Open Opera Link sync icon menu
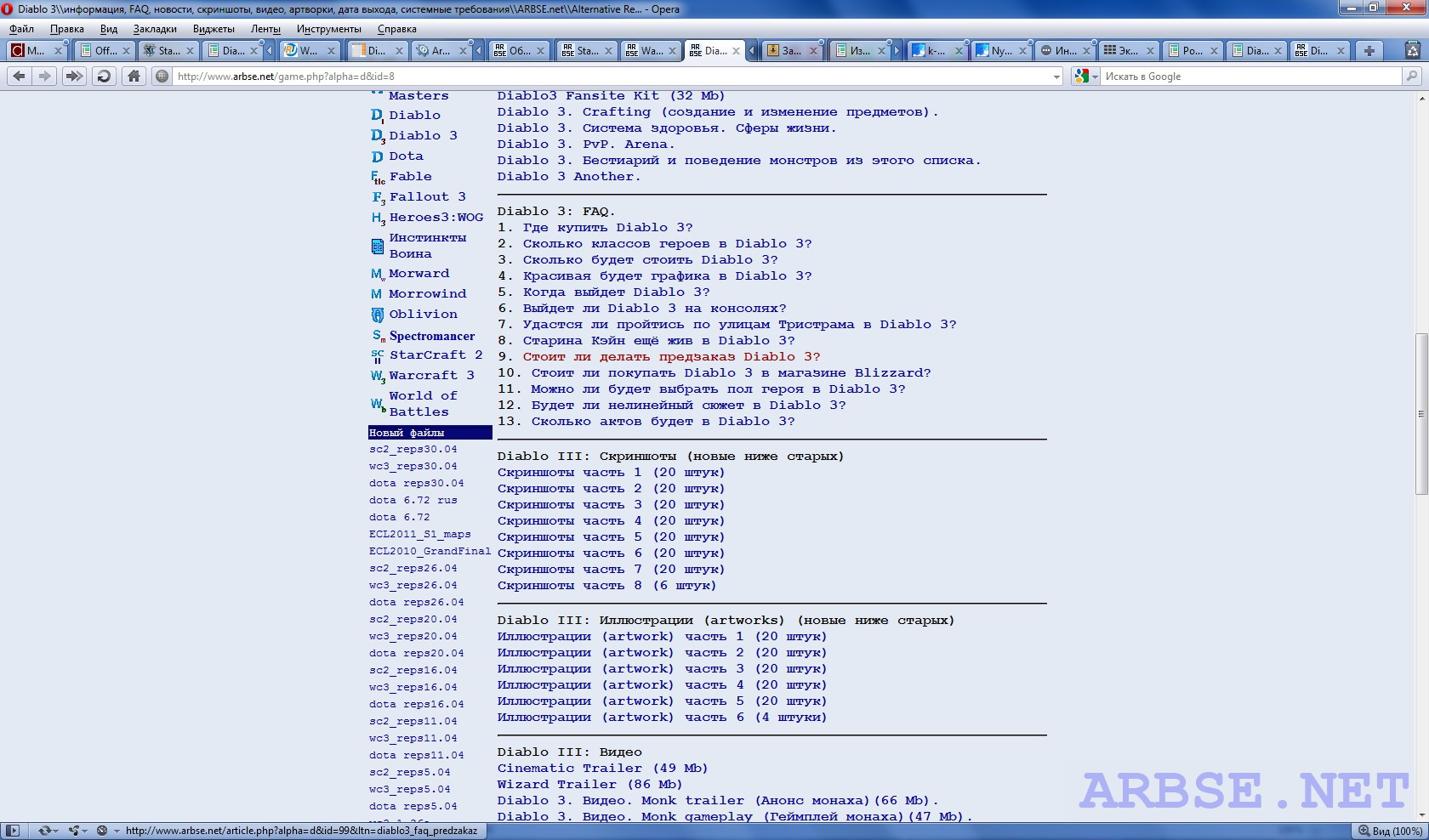This screenshot has width=1429, height=840. click(x=47, y=831)
